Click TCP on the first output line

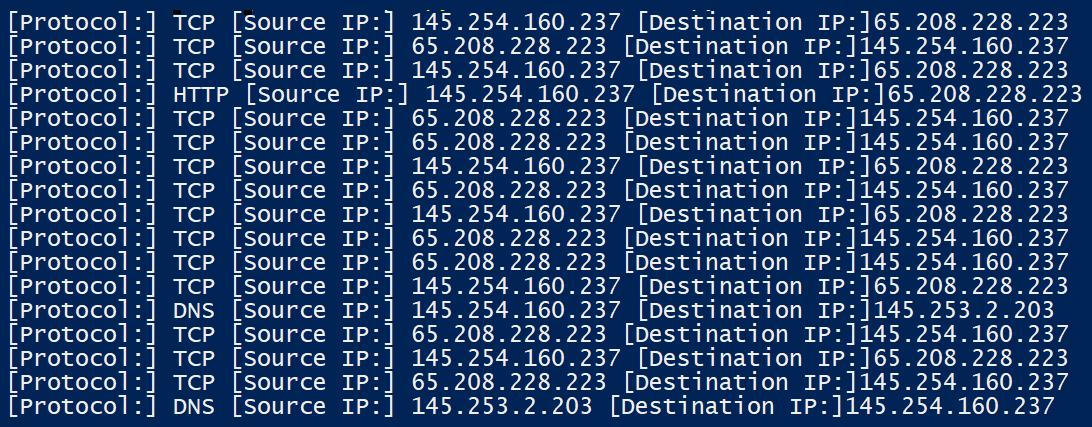click(194, 23)
